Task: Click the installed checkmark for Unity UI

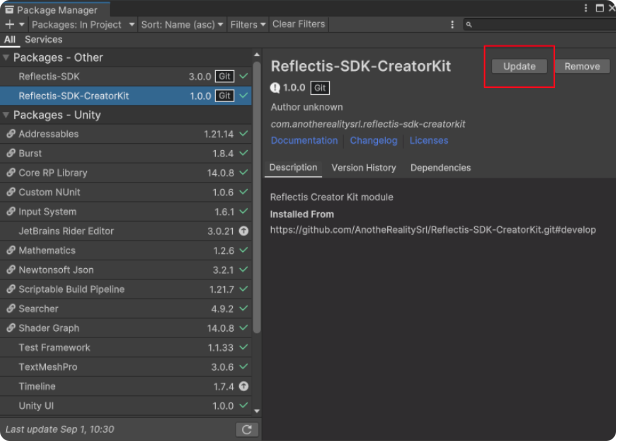Action: (244, 405)
